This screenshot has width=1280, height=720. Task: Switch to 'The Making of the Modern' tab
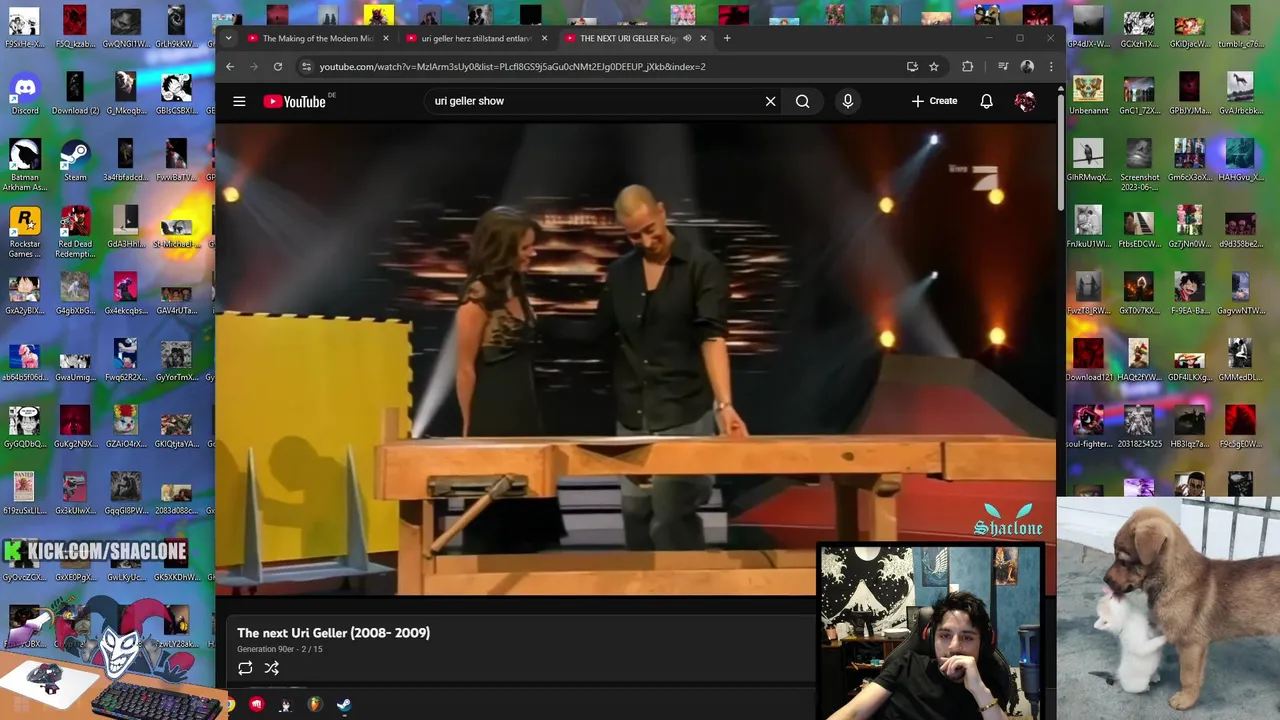pyautogui.click(x=316, y=38)
